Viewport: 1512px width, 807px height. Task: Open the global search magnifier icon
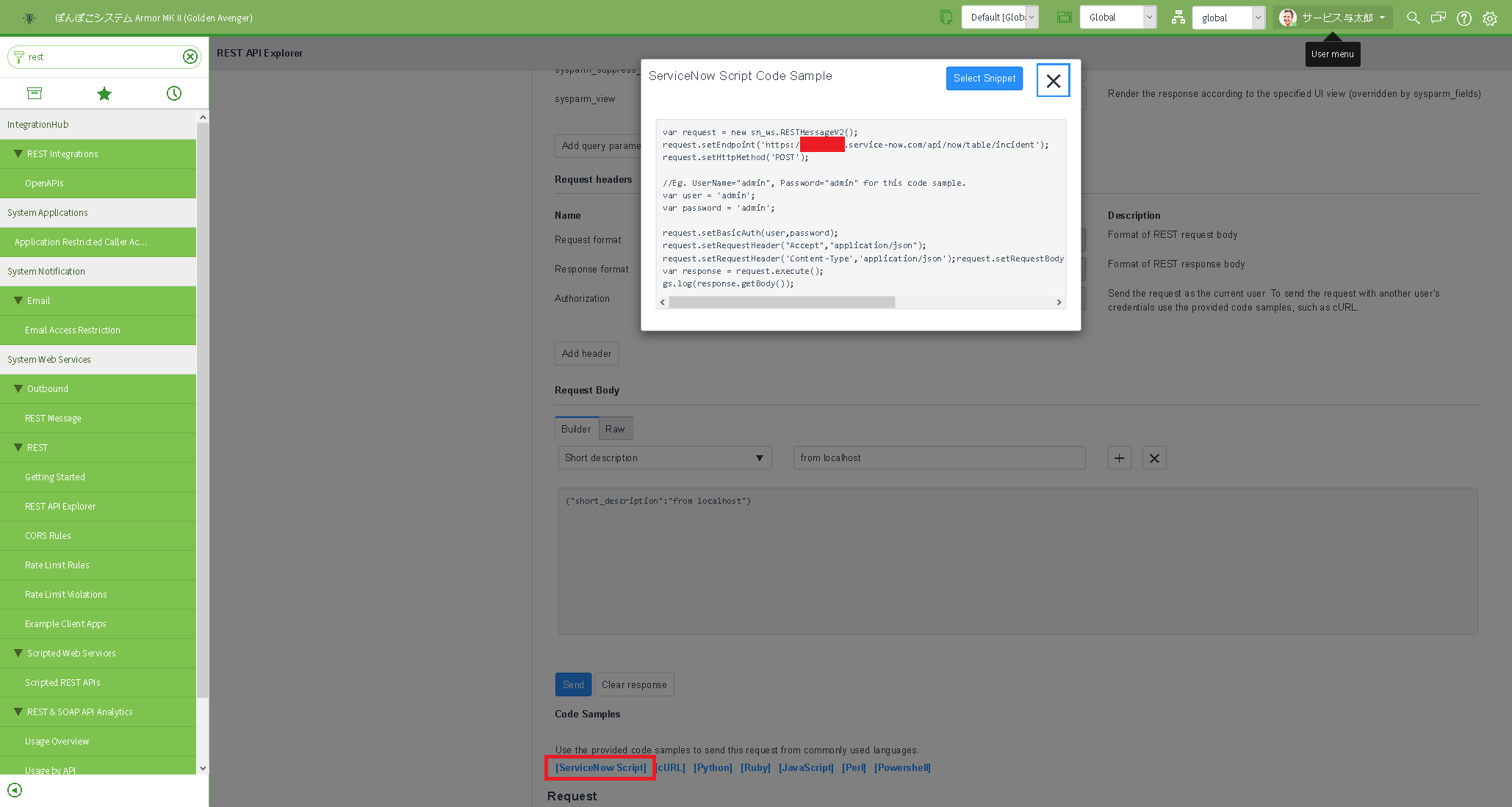click(x=1413, y=18)
